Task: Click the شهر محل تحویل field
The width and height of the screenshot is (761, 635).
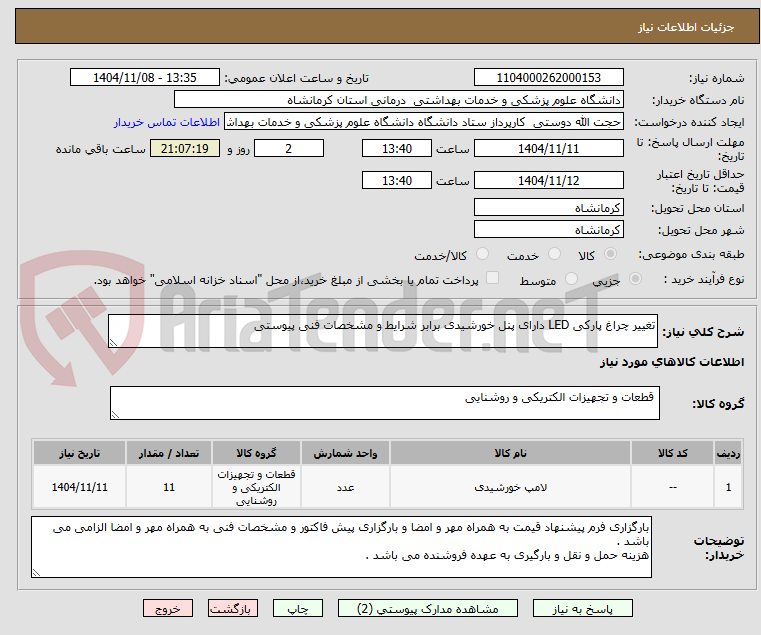Action: click(x=548, y=230)
